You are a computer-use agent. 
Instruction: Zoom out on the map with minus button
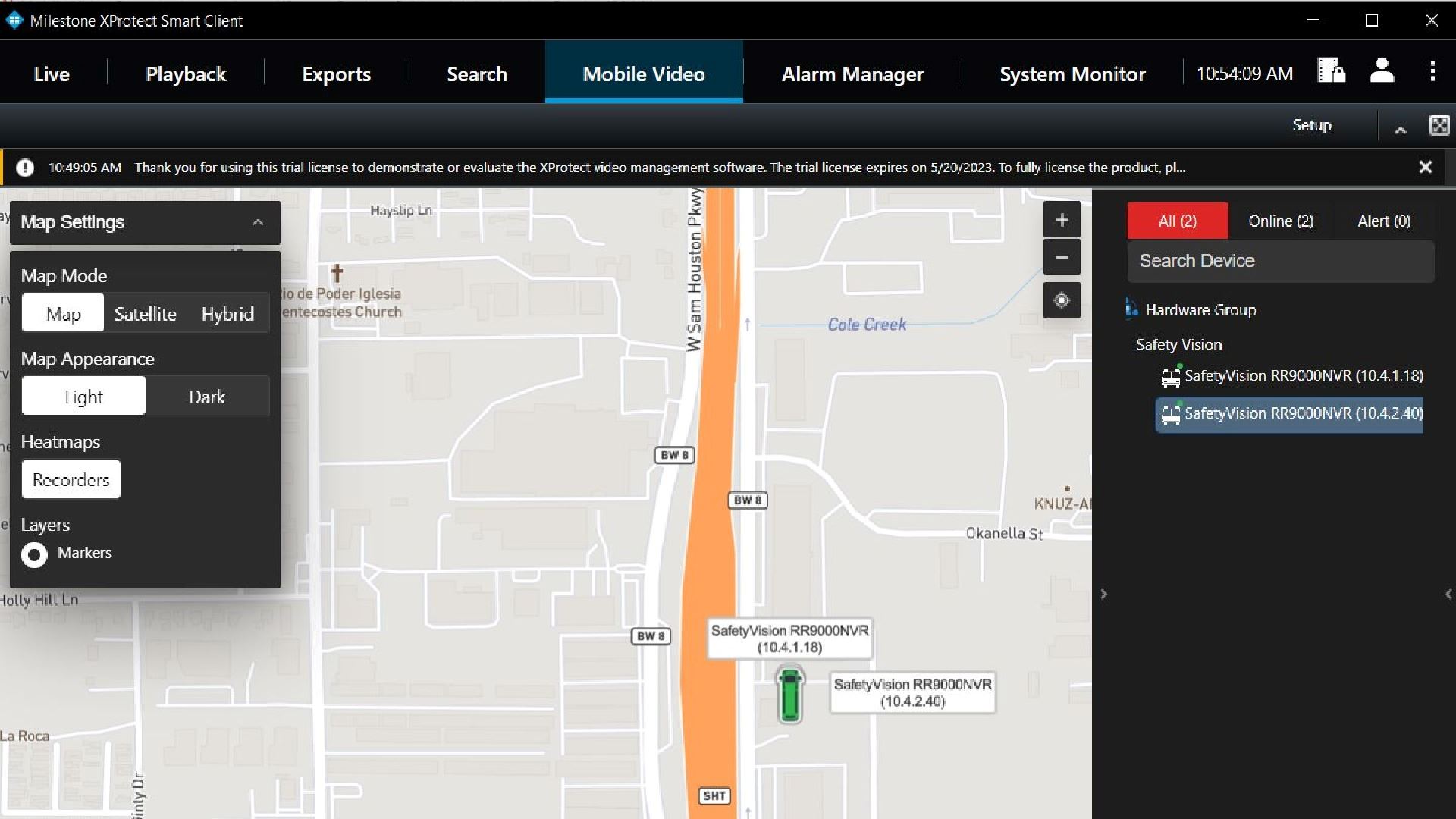(x=1062, y=257)
